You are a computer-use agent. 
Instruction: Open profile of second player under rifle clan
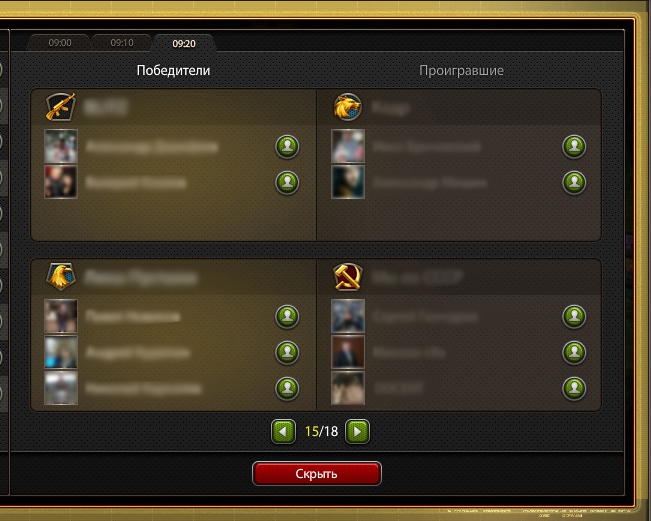(287, 182)
